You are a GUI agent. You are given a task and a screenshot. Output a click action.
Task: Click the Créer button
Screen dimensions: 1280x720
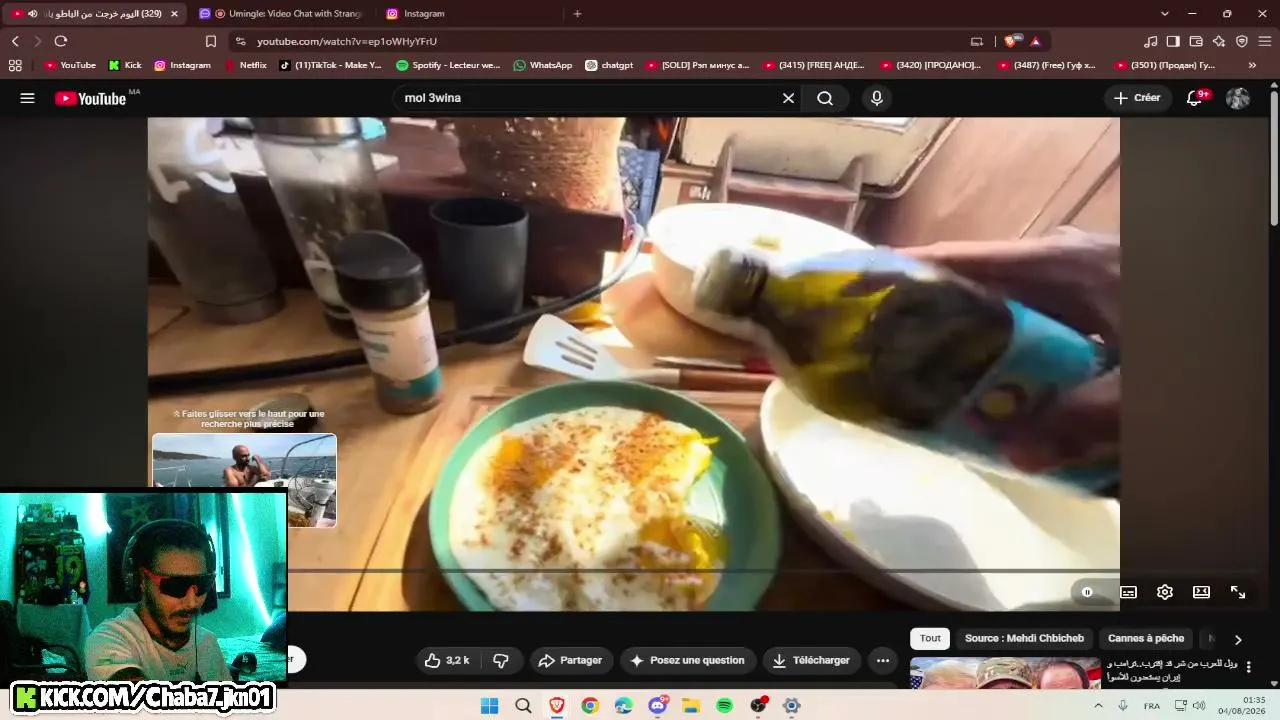(1138, 98)
